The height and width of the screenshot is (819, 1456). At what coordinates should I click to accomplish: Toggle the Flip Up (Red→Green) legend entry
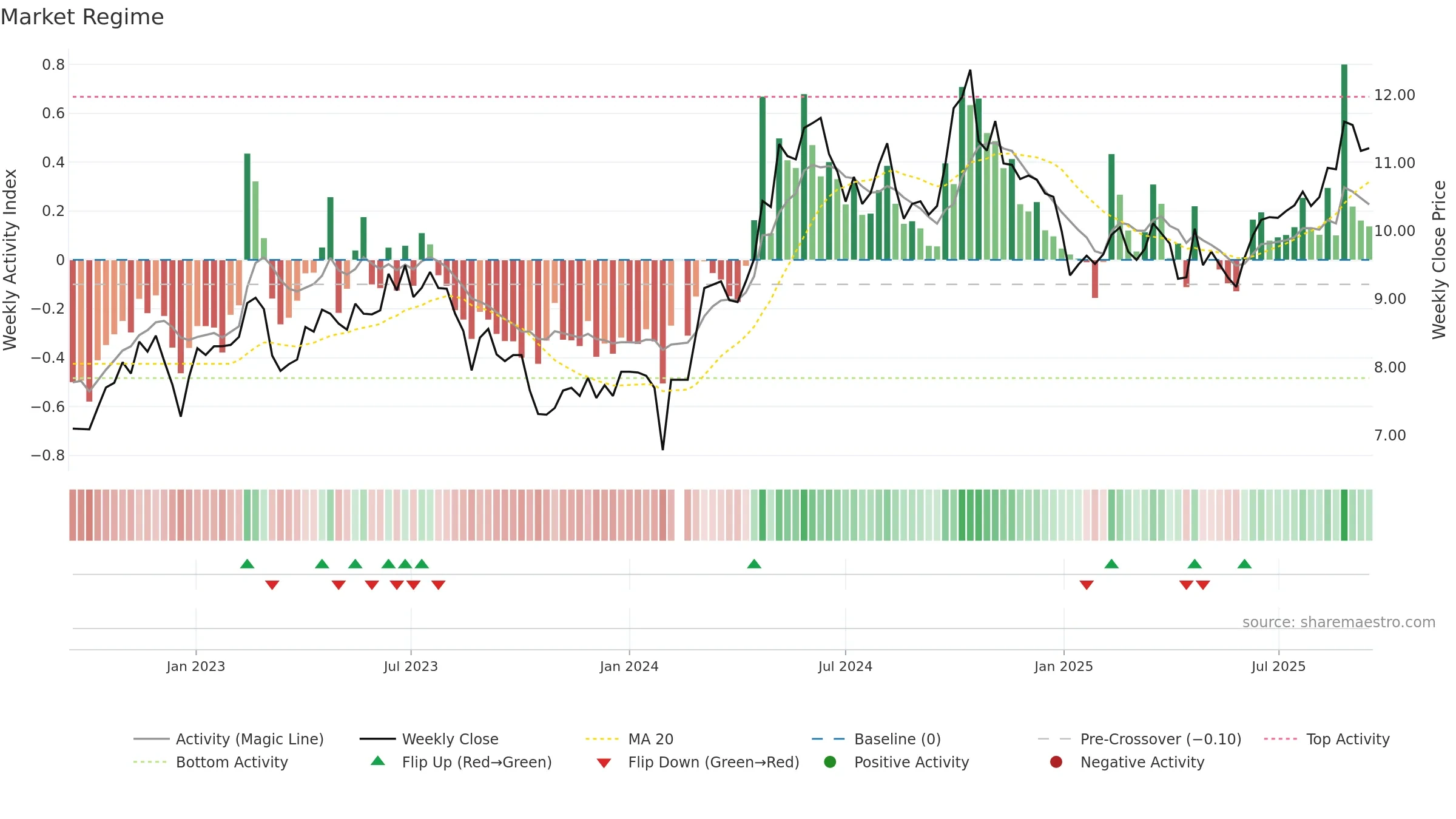461,762
